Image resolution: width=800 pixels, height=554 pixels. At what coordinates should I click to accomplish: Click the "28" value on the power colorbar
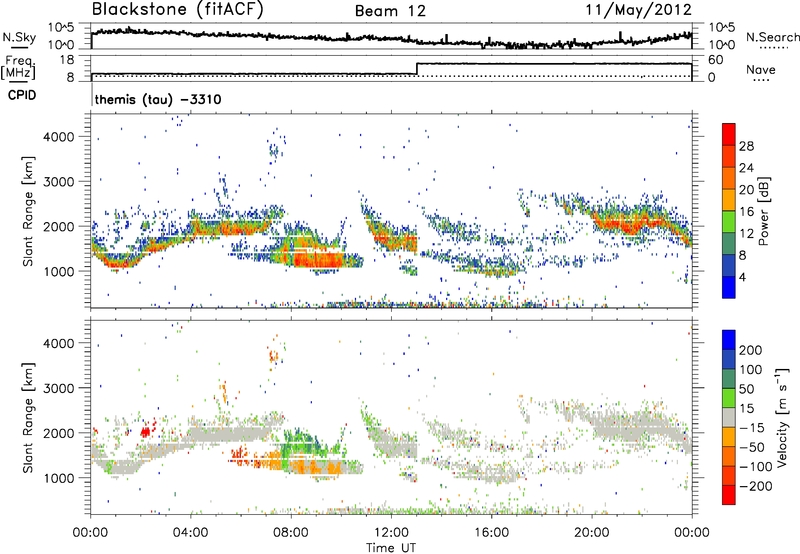(746, 146)
